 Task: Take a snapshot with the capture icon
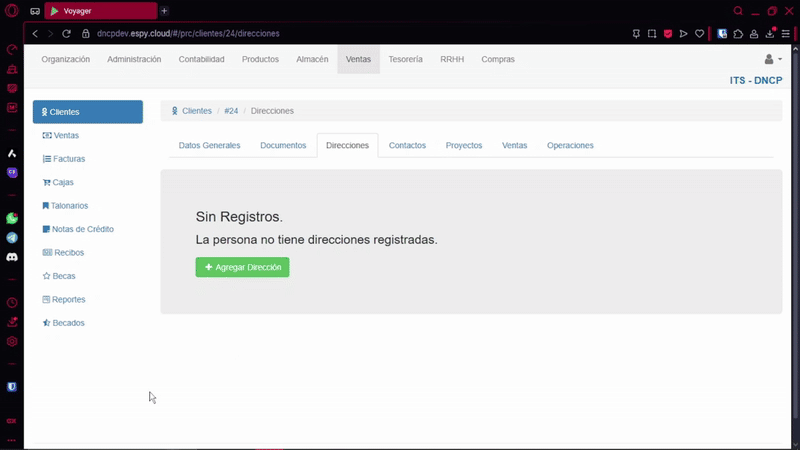pyautogui.click(x=652, y=33)
